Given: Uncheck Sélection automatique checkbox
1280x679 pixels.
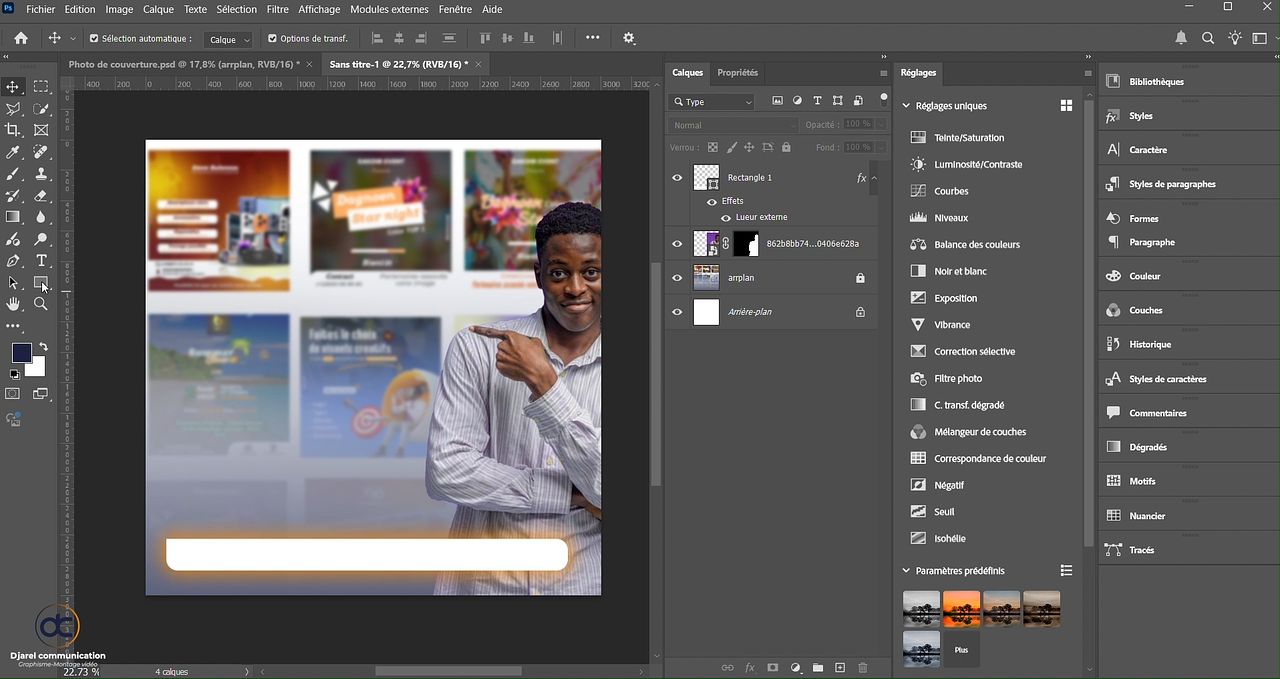Looking at the screenshot, I should point(94,39).
